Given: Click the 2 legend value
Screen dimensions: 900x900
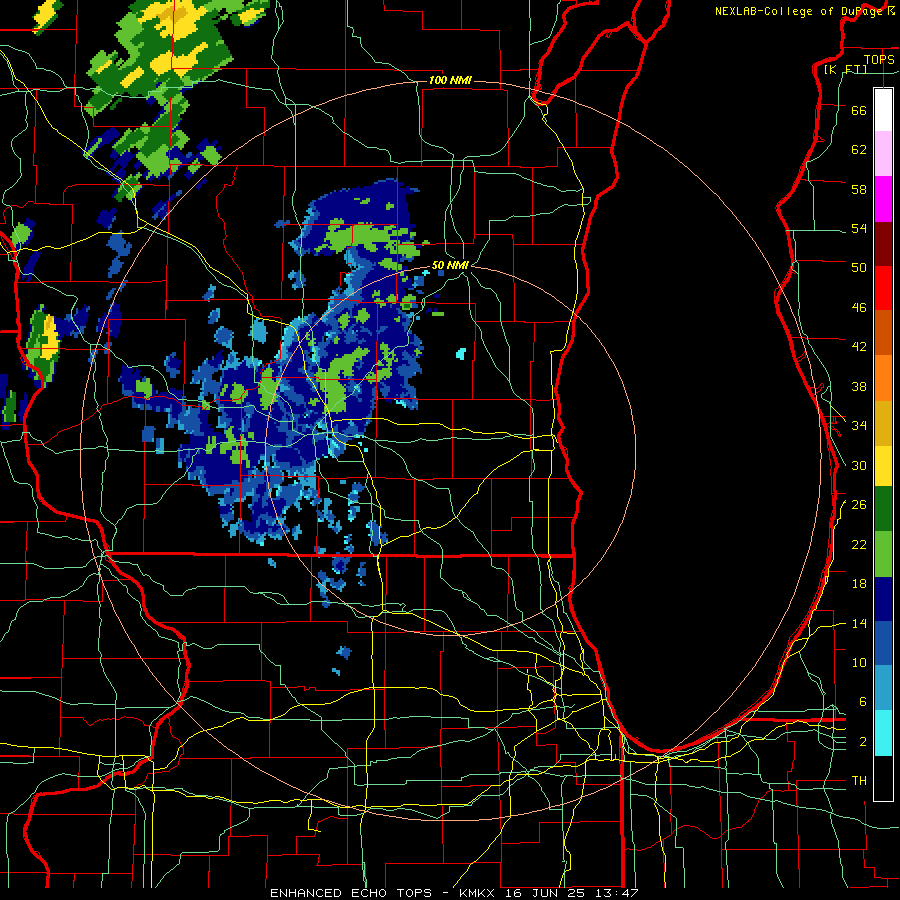Looking at the screenshot, I should (862, 742).
